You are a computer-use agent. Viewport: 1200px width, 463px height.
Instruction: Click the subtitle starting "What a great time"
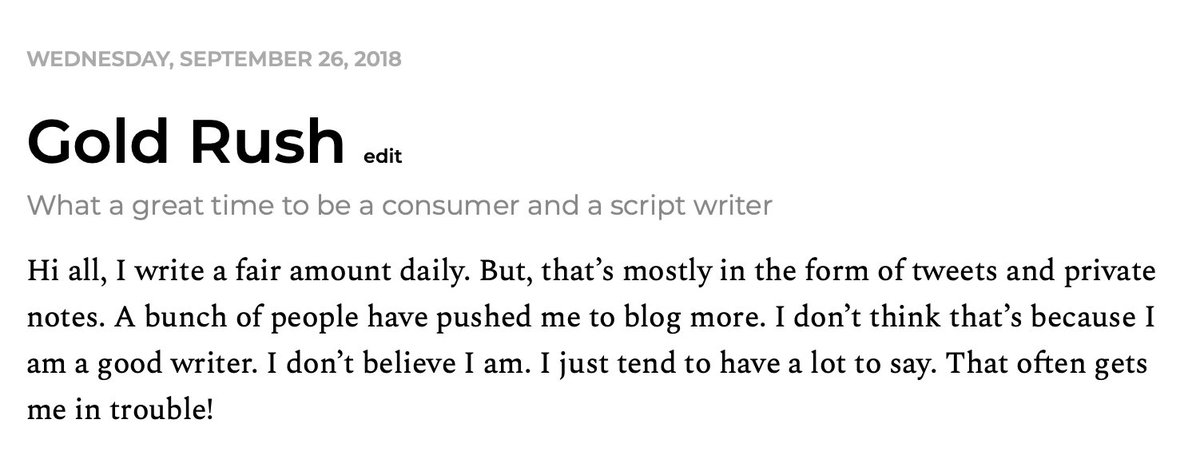tap(400, 207)
